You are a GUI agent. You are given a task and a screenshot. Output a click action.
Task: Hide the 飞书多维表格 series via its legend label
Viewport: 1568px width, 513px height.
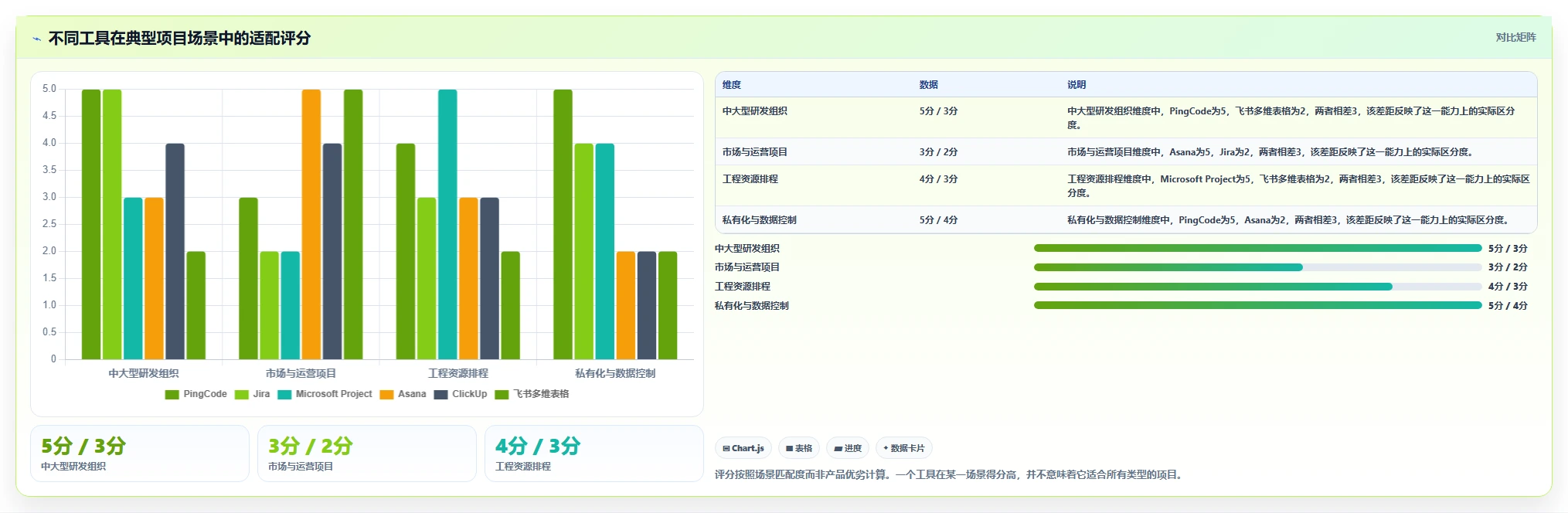pos(541,394)
